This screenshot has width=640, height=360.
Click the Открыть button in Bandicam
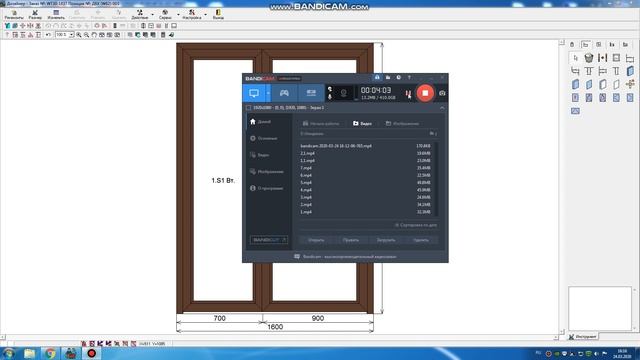[316, 240]
